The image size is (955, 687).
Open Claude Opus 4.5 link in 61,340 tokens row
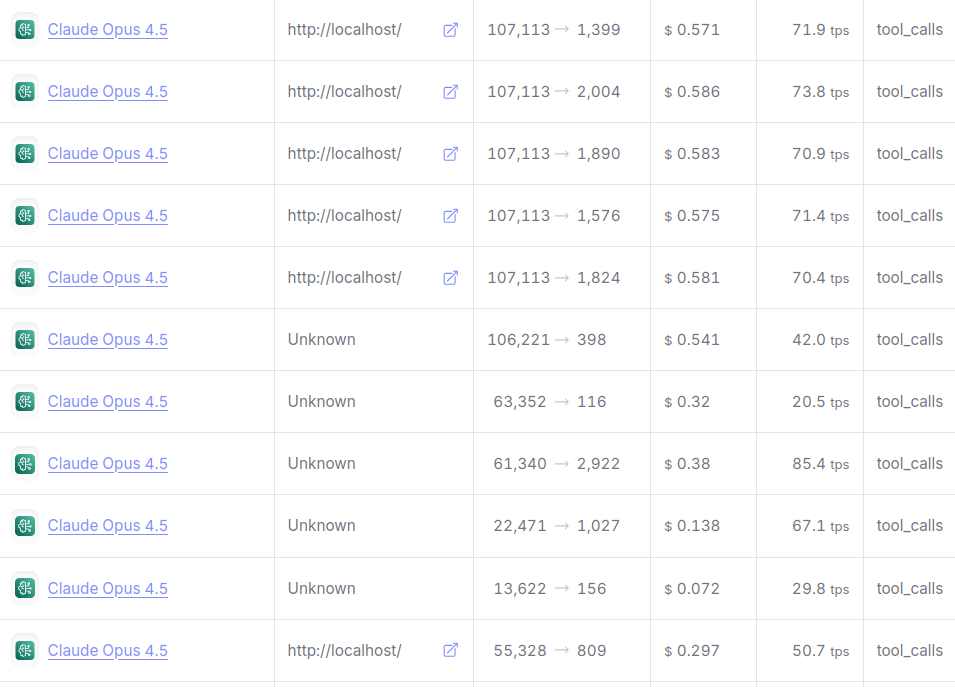pos(108,464)
